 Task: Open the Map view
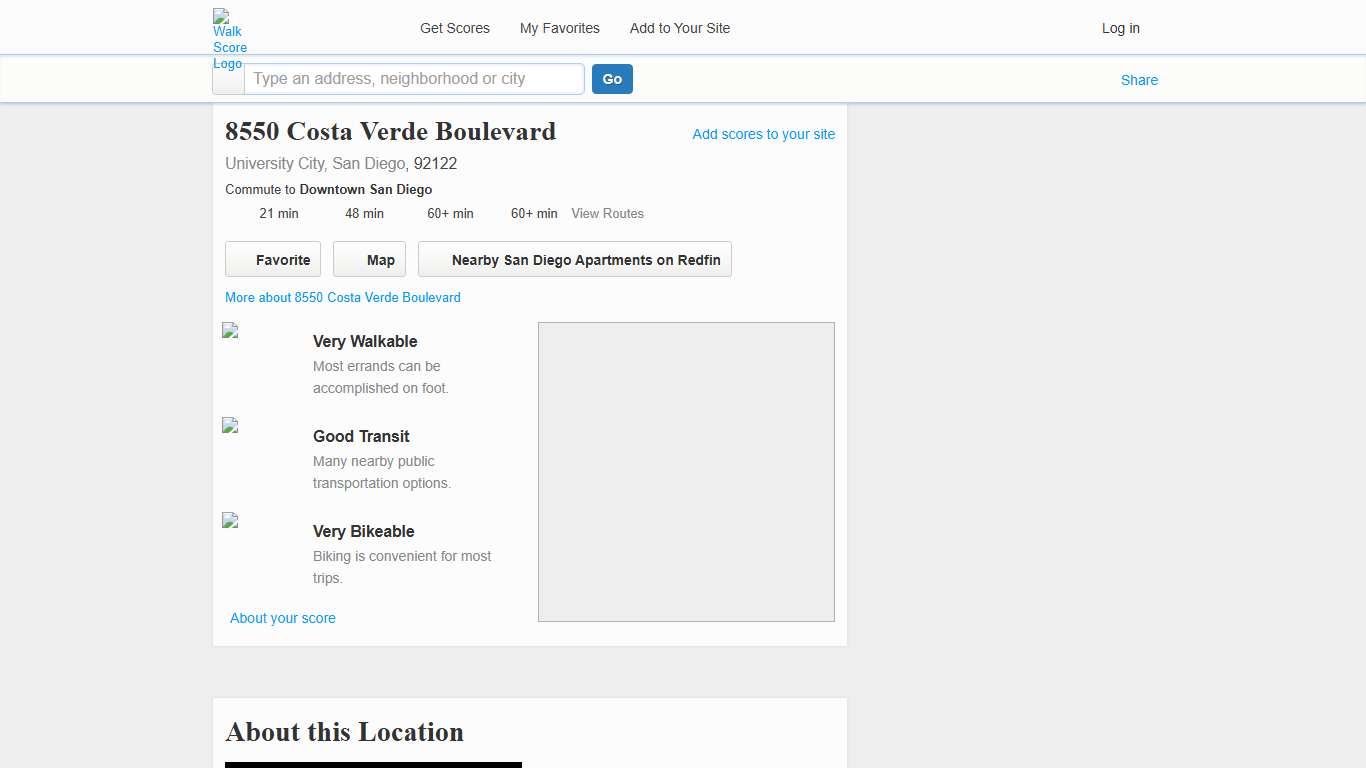369,259
